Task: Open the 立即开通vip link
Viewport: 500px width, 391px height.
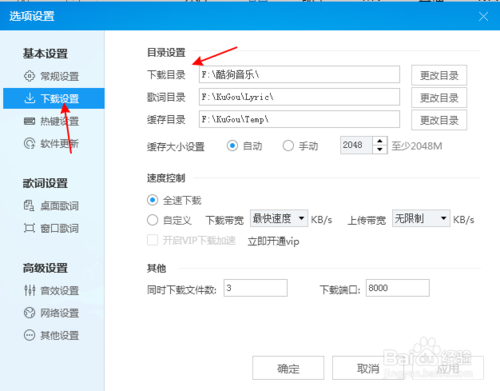Action: point(273,241)
